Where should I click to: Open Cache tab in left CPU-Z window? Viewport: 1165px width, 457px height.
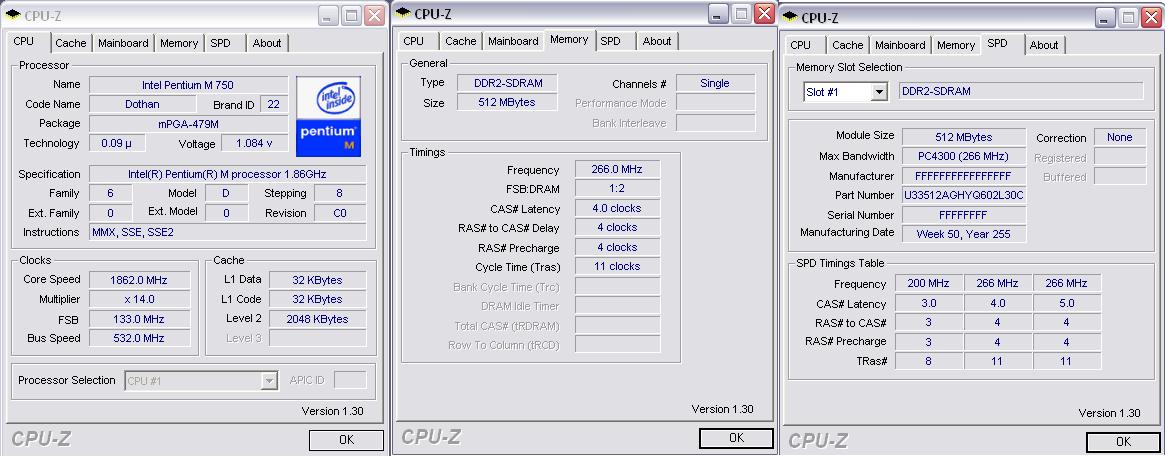click(x=71, y=43)
